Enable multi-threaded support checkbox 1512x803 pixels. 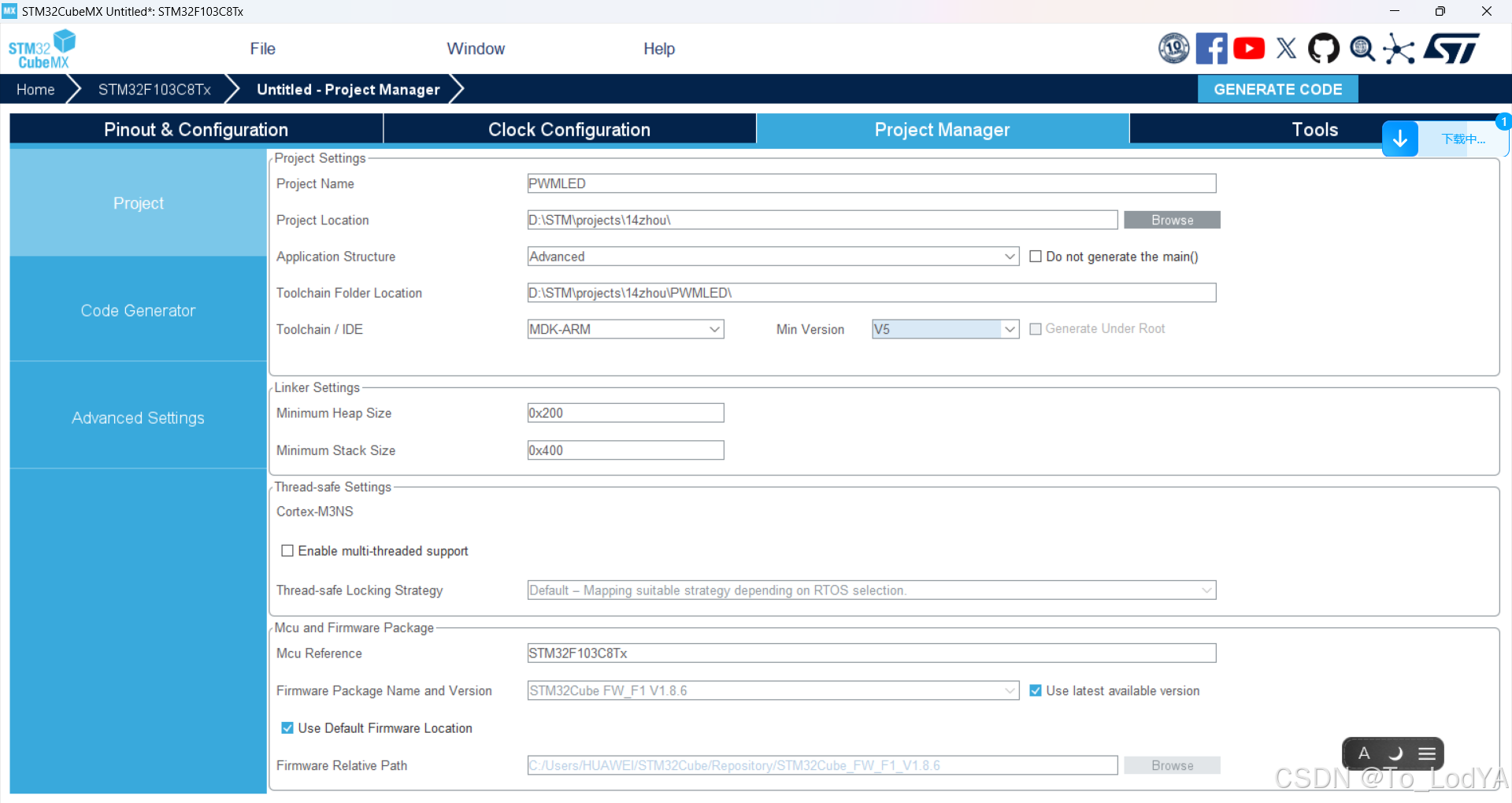287,551
